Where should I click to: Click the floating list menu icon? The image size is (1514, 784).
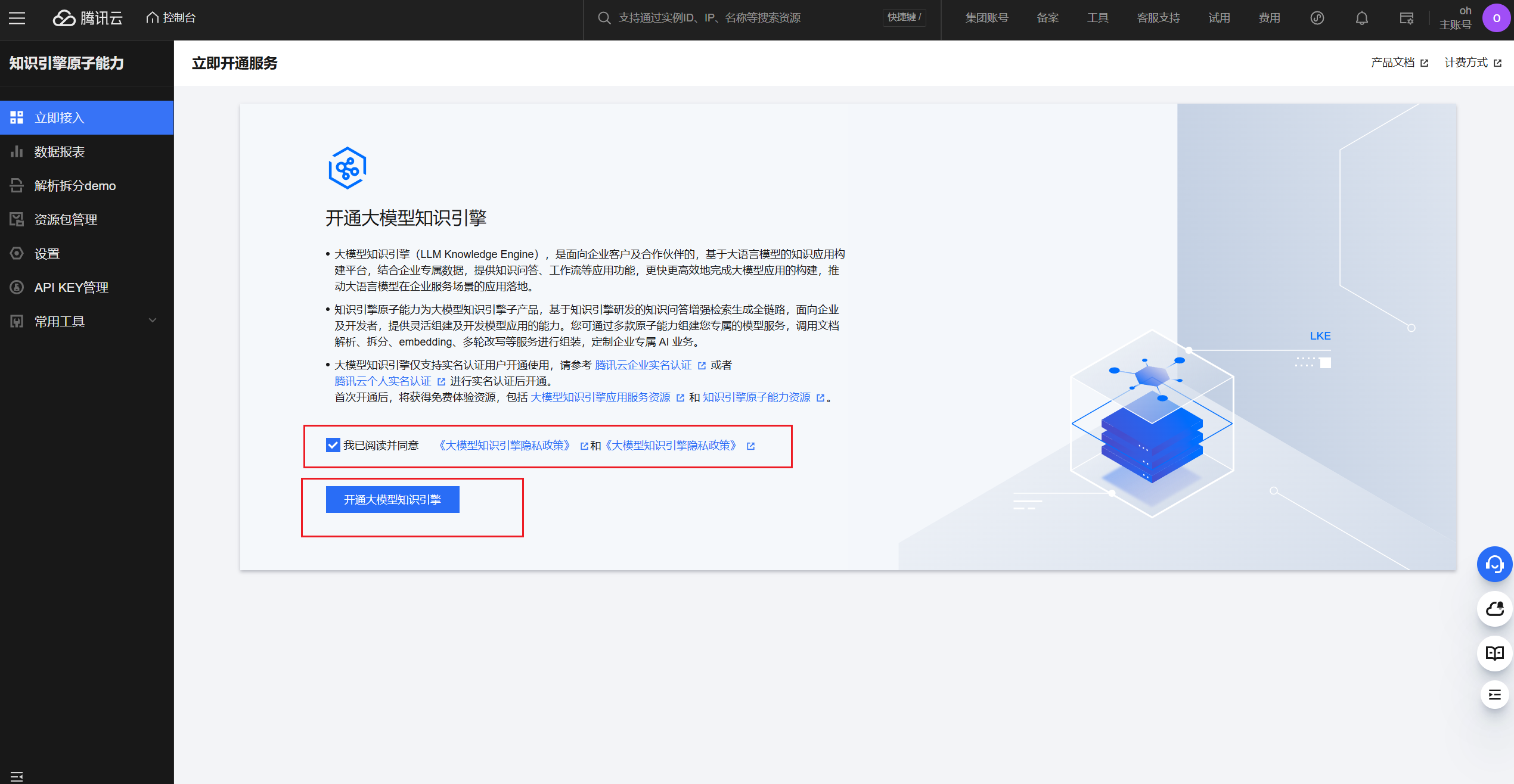[x=1494, y=695]
